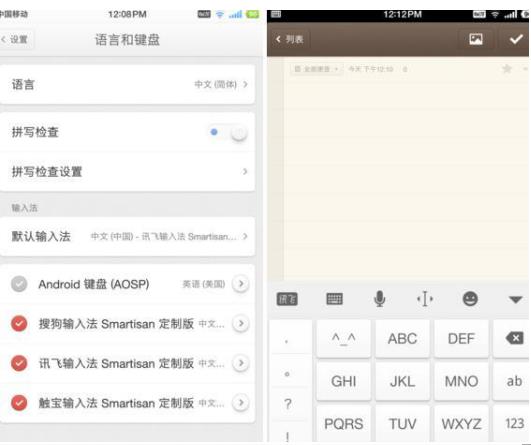Go back to 设置 settings

tap(16, 40)
